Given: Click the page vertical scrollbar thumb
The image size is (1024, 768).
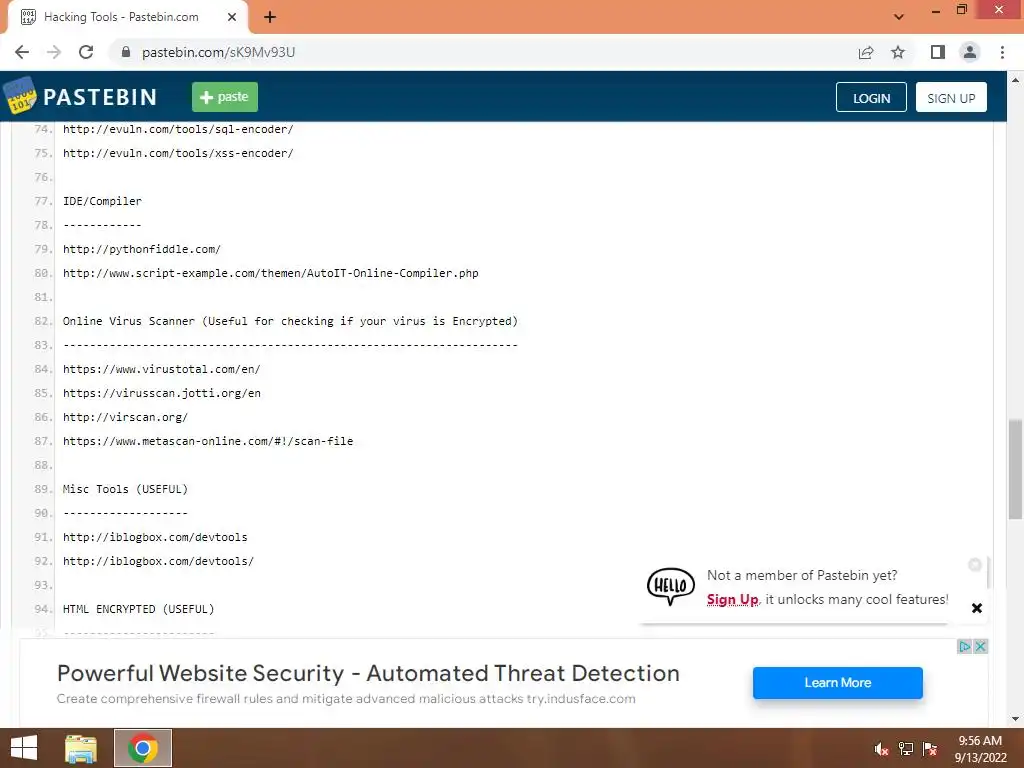Looking at the screenshot, I should [x=1015, y=469].
